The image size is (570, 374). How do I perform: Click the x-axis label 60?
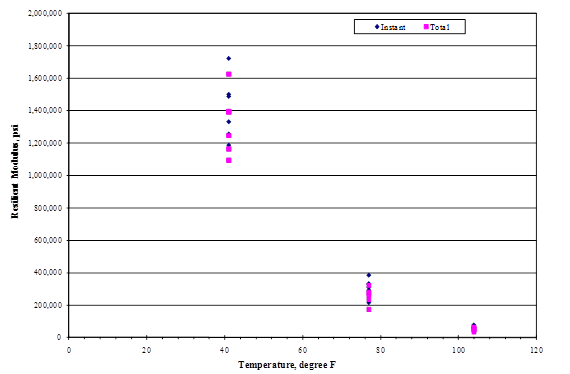pos(302,350)
